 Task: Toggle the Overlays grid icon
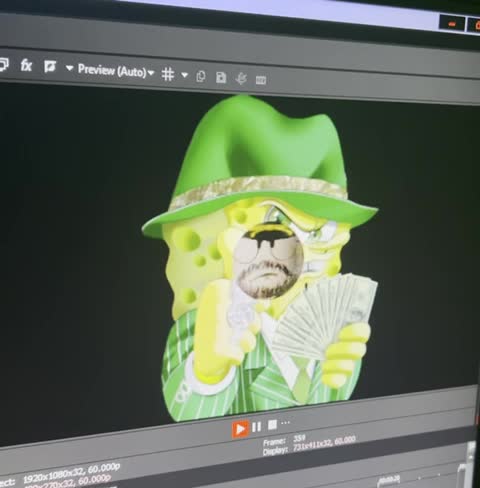pyautogui.click(x=168, y=74)
